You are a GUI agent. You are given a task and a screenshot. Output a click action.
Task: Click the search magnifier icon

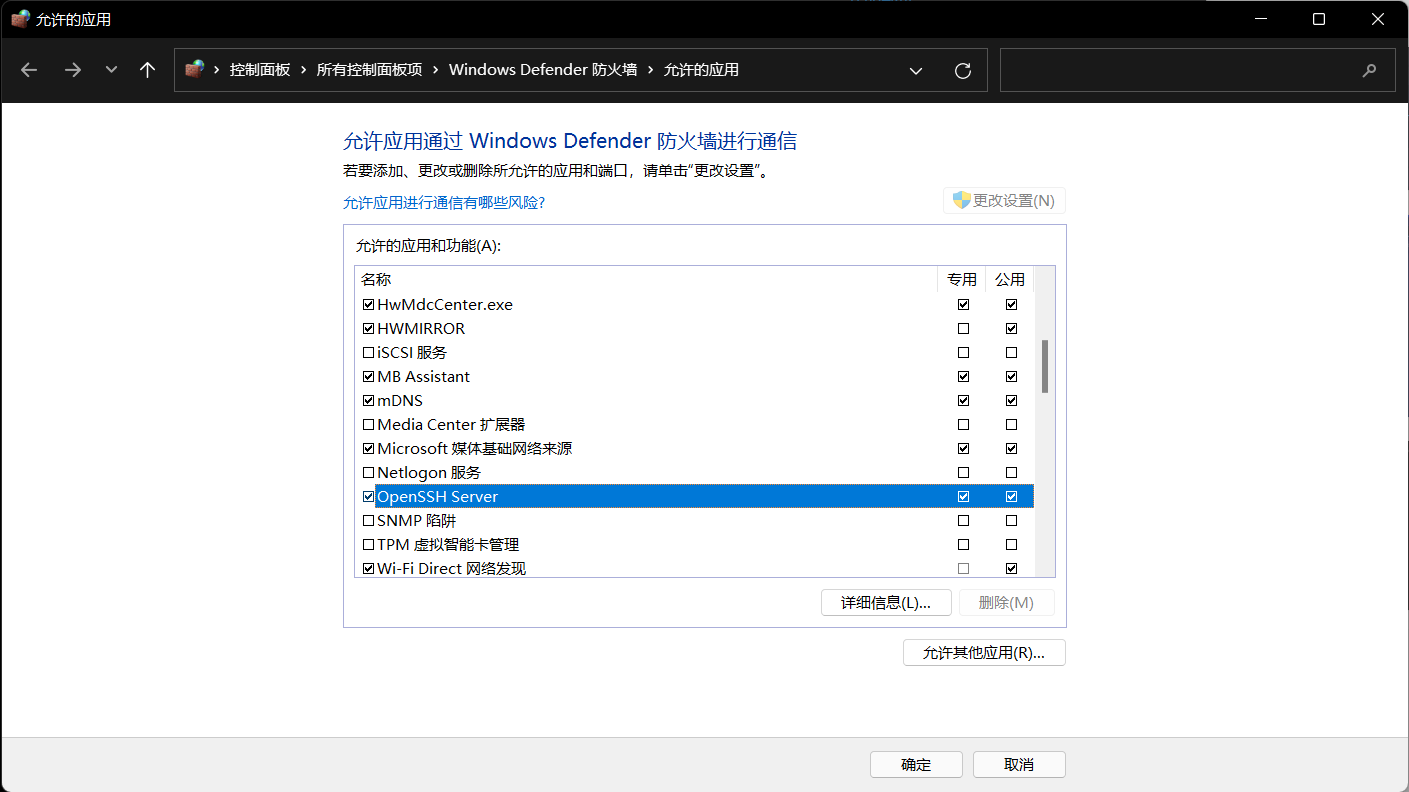[1369, 70]
